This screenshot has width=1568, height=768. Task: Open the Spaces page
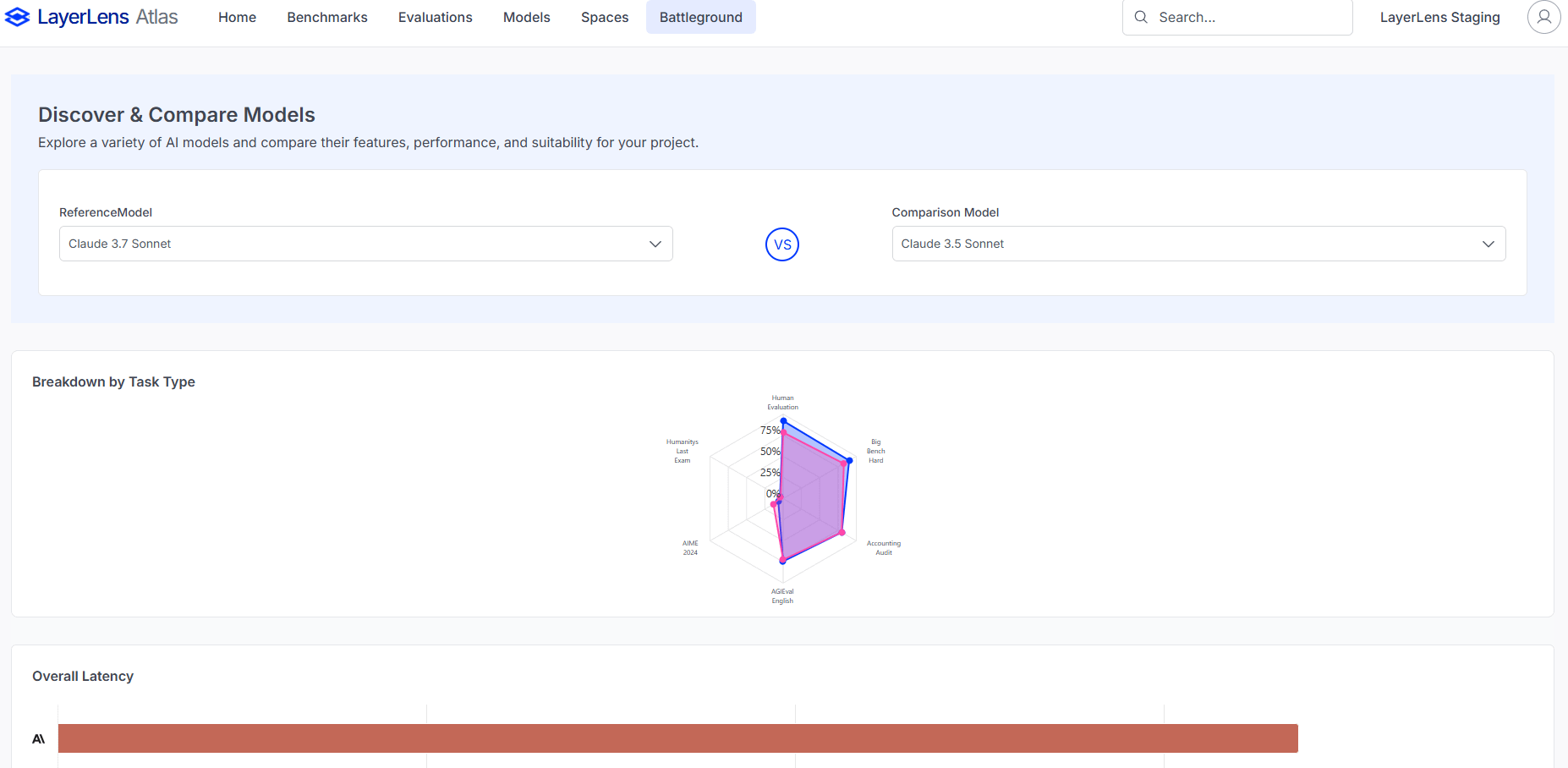click(605, 17)
